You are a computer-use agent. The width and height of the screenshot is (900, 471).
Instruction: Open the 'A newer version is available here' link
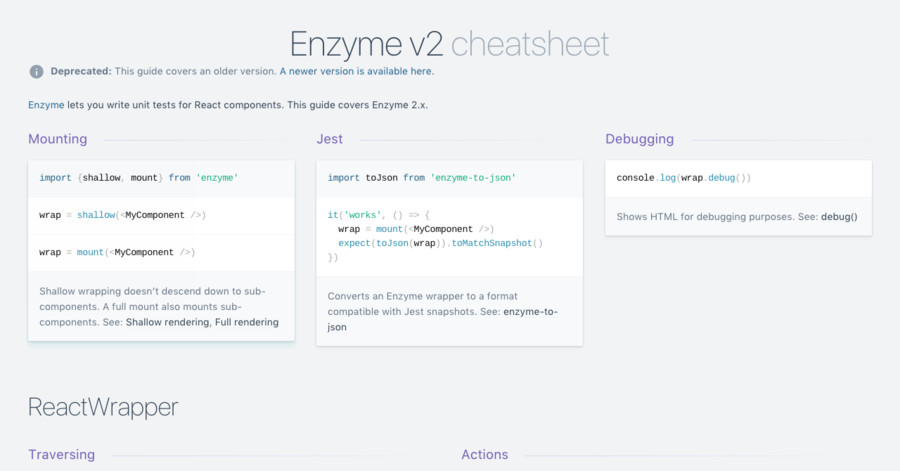tap(356, 71)
